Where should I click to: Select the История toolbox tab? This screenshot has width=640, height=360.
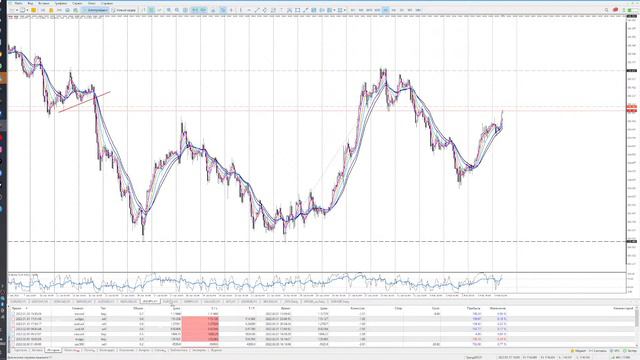[x=53, y=350]
